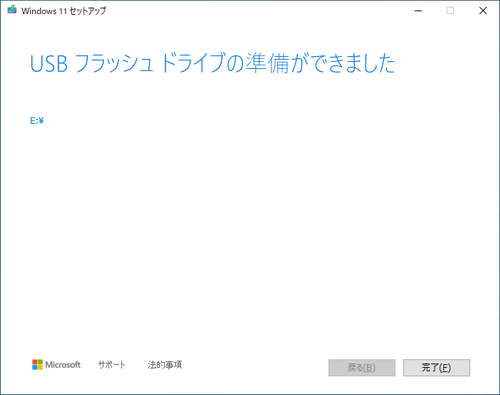Click the Windows 11 セットアップ title text
Screen dimensions: 500x395
pos(64,11)
